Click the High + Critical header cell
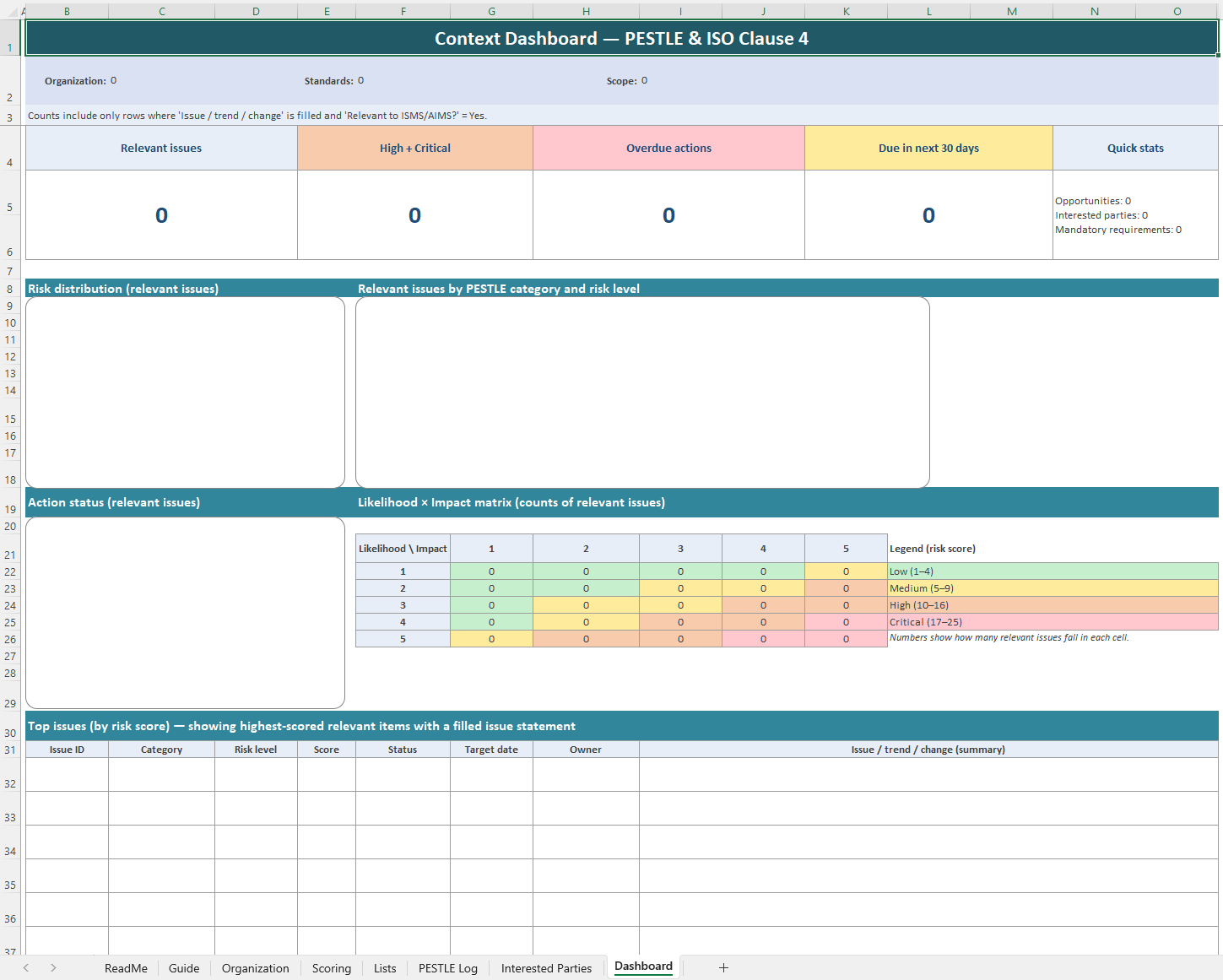 414,149
